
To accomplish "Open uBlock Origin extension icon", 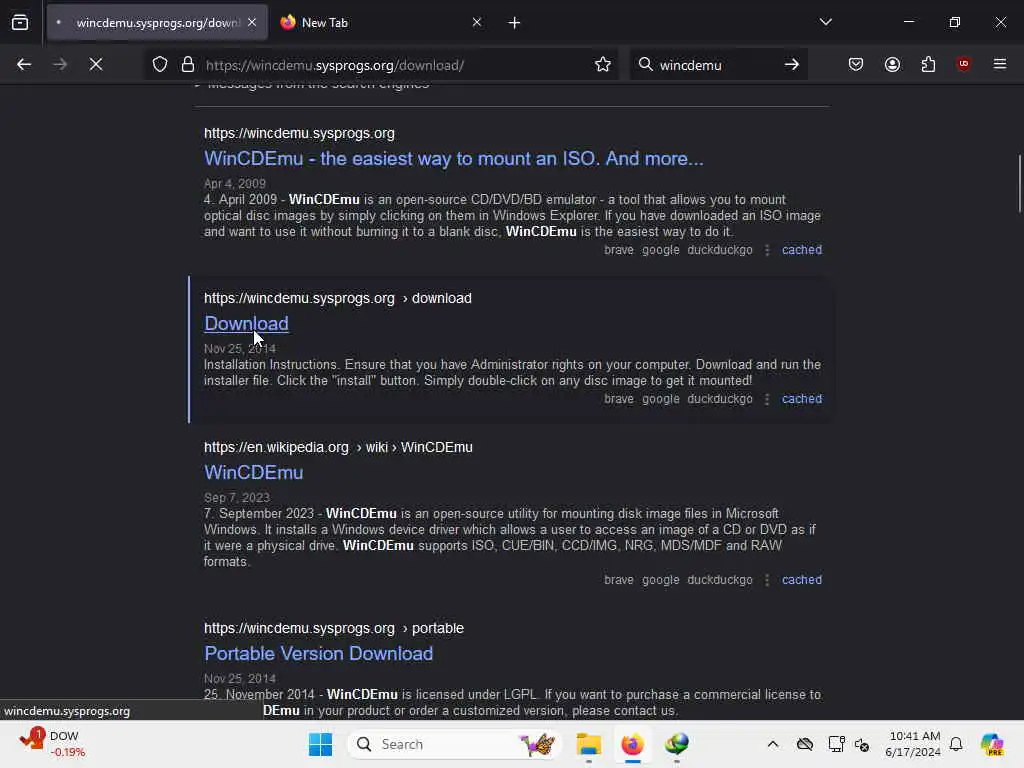I will pyautogui.click(x=964, y=64).
